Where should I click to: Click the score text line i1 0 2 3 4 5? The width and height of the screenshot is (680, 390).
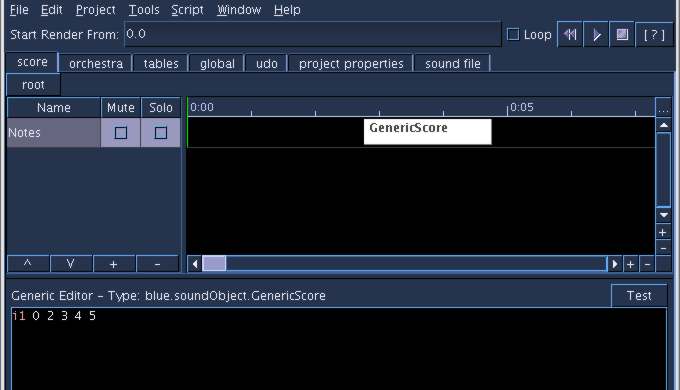(x=54, y=316)
